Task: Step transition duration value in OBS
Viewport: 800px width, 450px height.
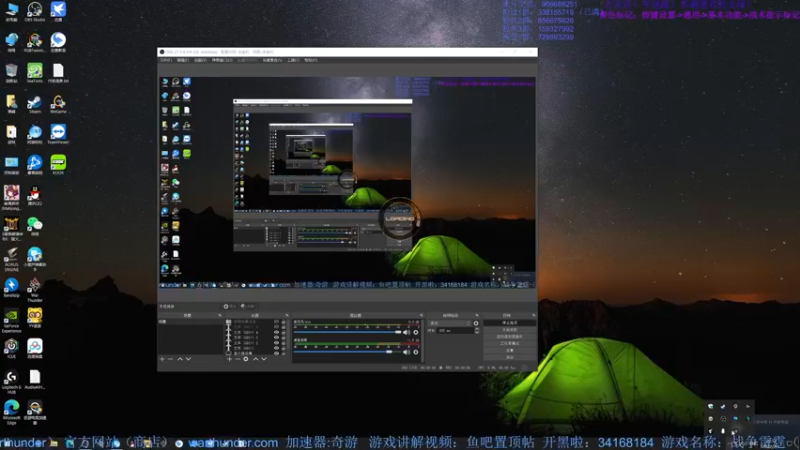Action: (x=477, y=331)
